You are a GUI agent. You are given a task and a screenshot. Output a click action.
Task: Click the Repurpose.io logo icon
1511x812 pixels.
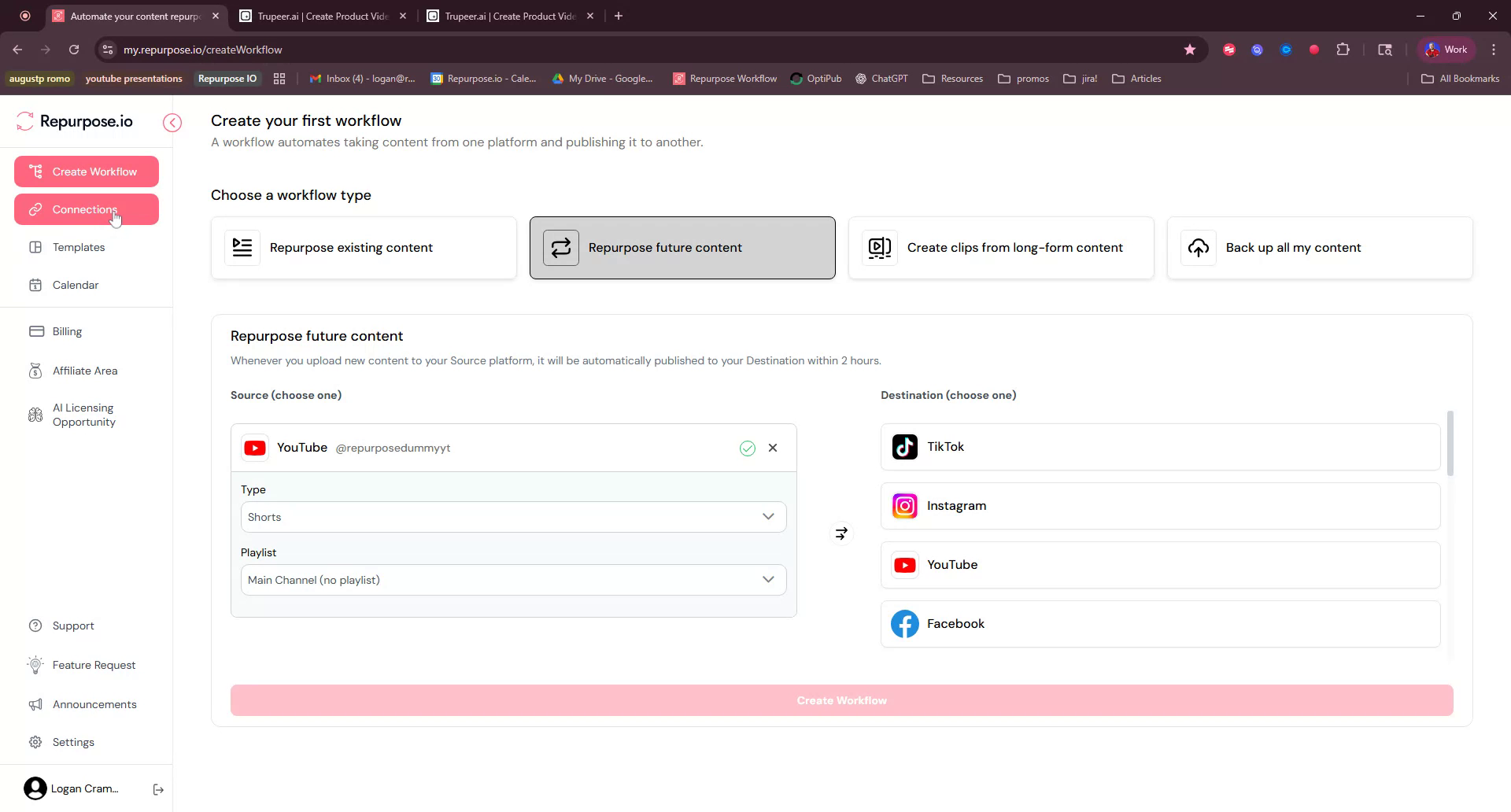[24, 121]
